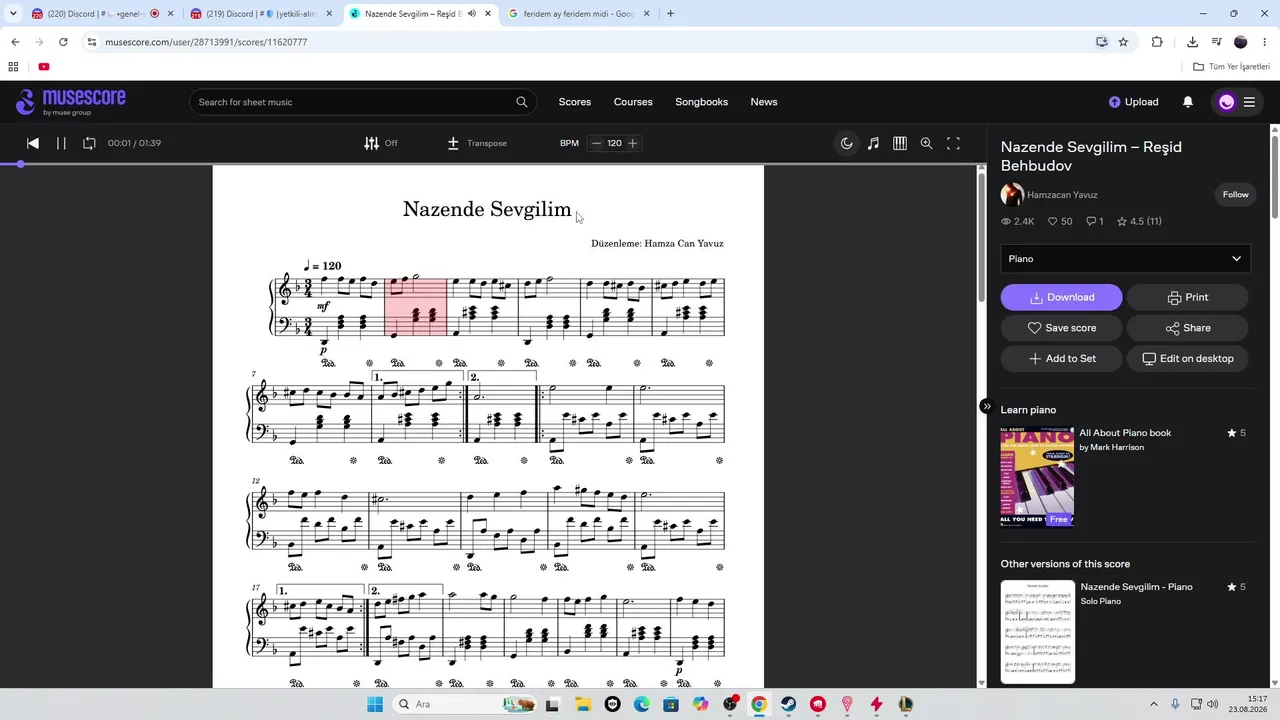Open Nazende Sevgilim - Piano thumbnail
Viewport: 1280px width, 720px height.
pos(1038,632)
